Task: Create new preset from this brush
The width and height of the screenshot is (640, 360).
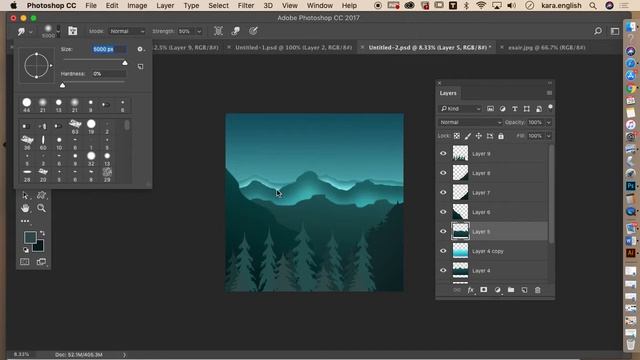Action: click(x=140, y=66)
